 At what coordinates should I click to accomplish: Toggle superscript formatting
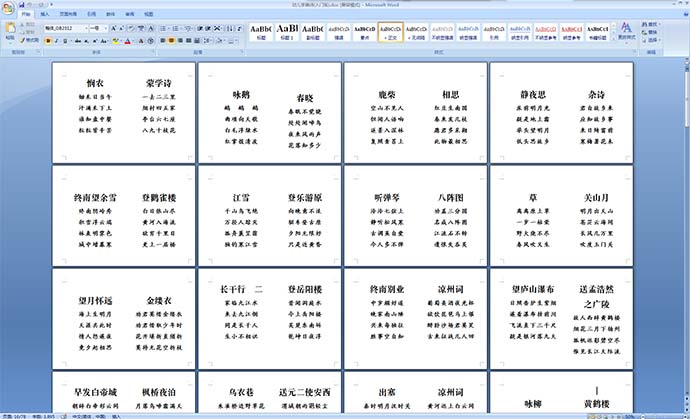[x=94, y=41]
